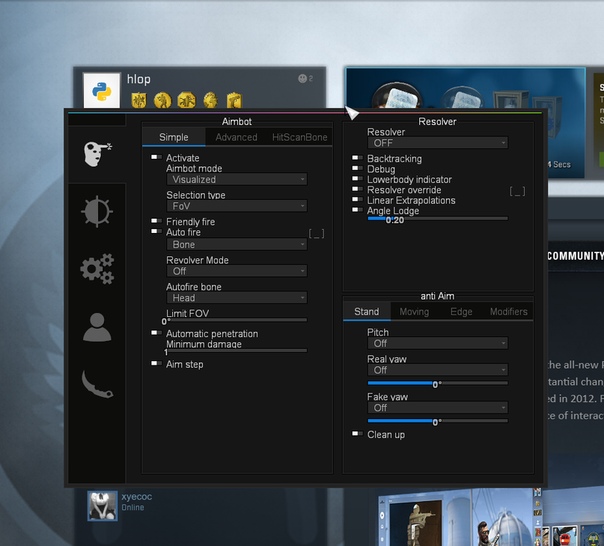The width and height of the screenshot is (604, 546).
Task: Click the Auto fire keybind box
Action: 316,233
